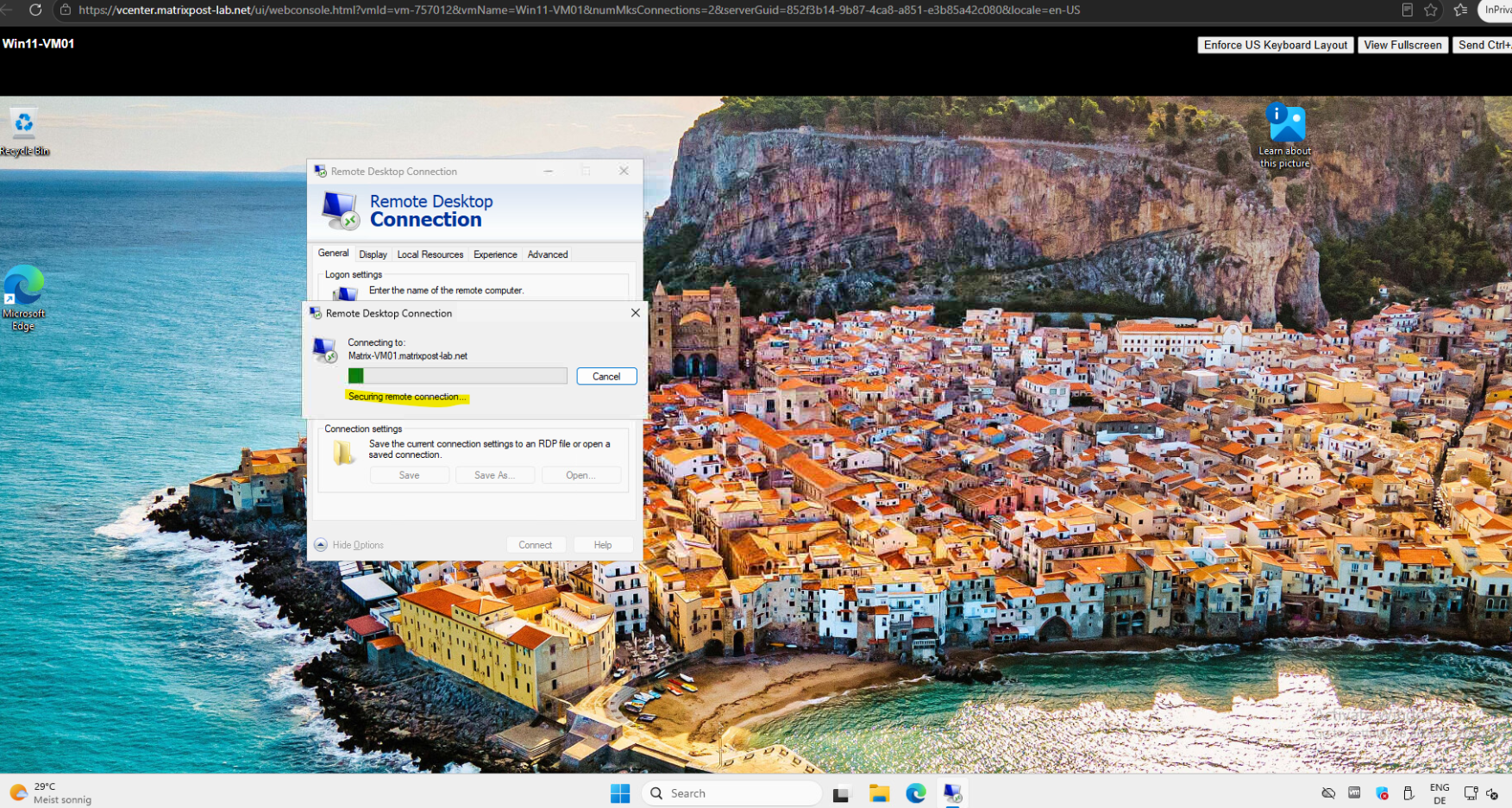Open Microsoft Edge from the taskbar

point(916,793)
